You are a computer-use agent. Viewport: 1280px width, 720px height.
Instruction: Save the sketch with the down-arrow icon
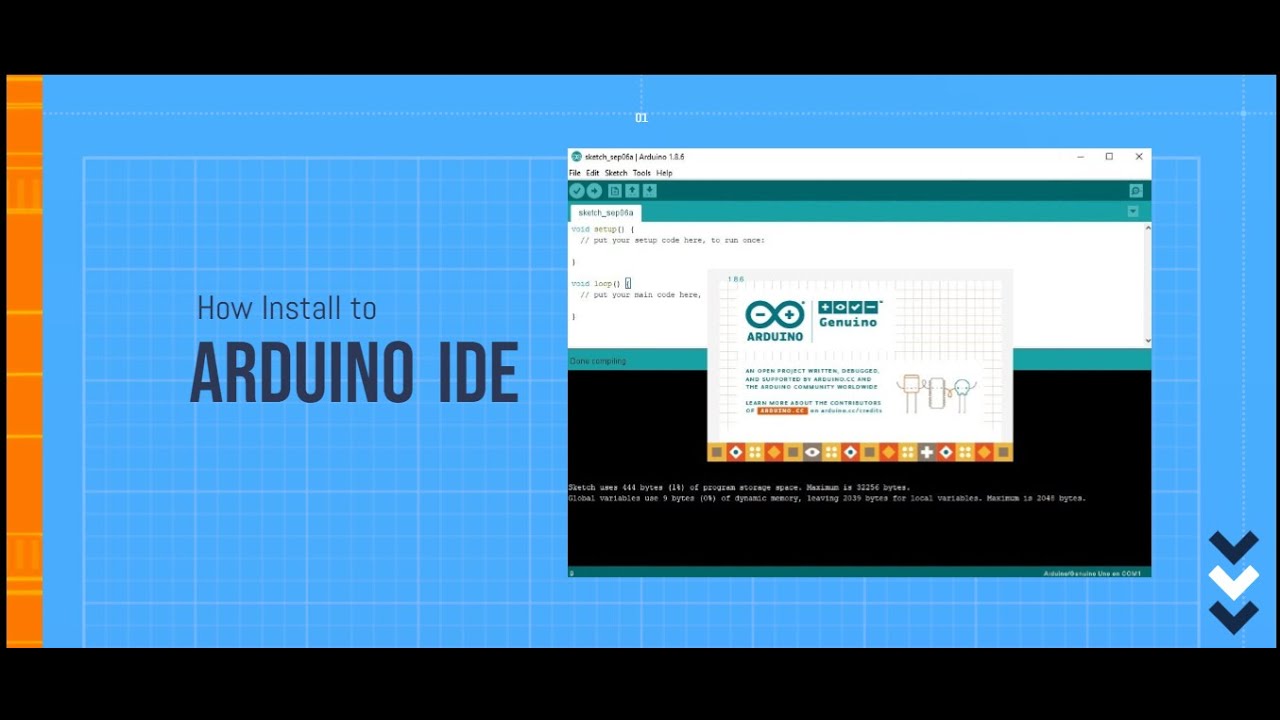coord(649,191)
